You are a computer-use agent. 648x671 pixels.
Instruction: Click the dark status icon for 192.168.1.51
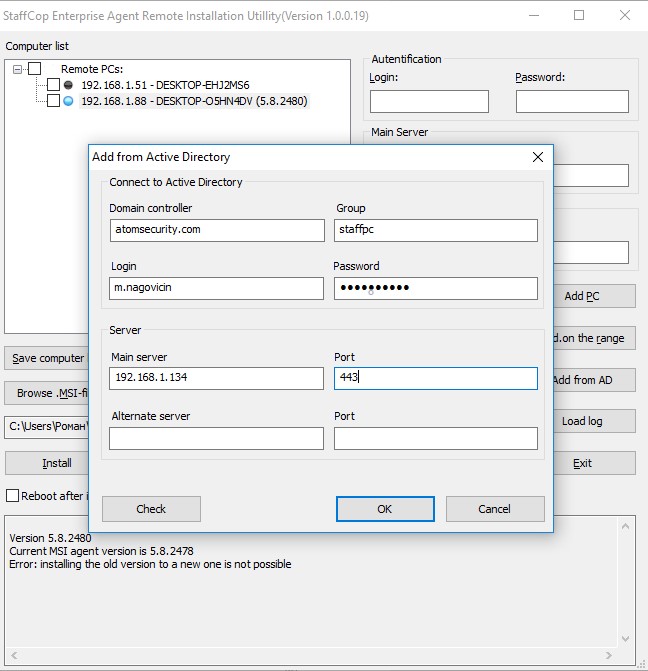68,85
